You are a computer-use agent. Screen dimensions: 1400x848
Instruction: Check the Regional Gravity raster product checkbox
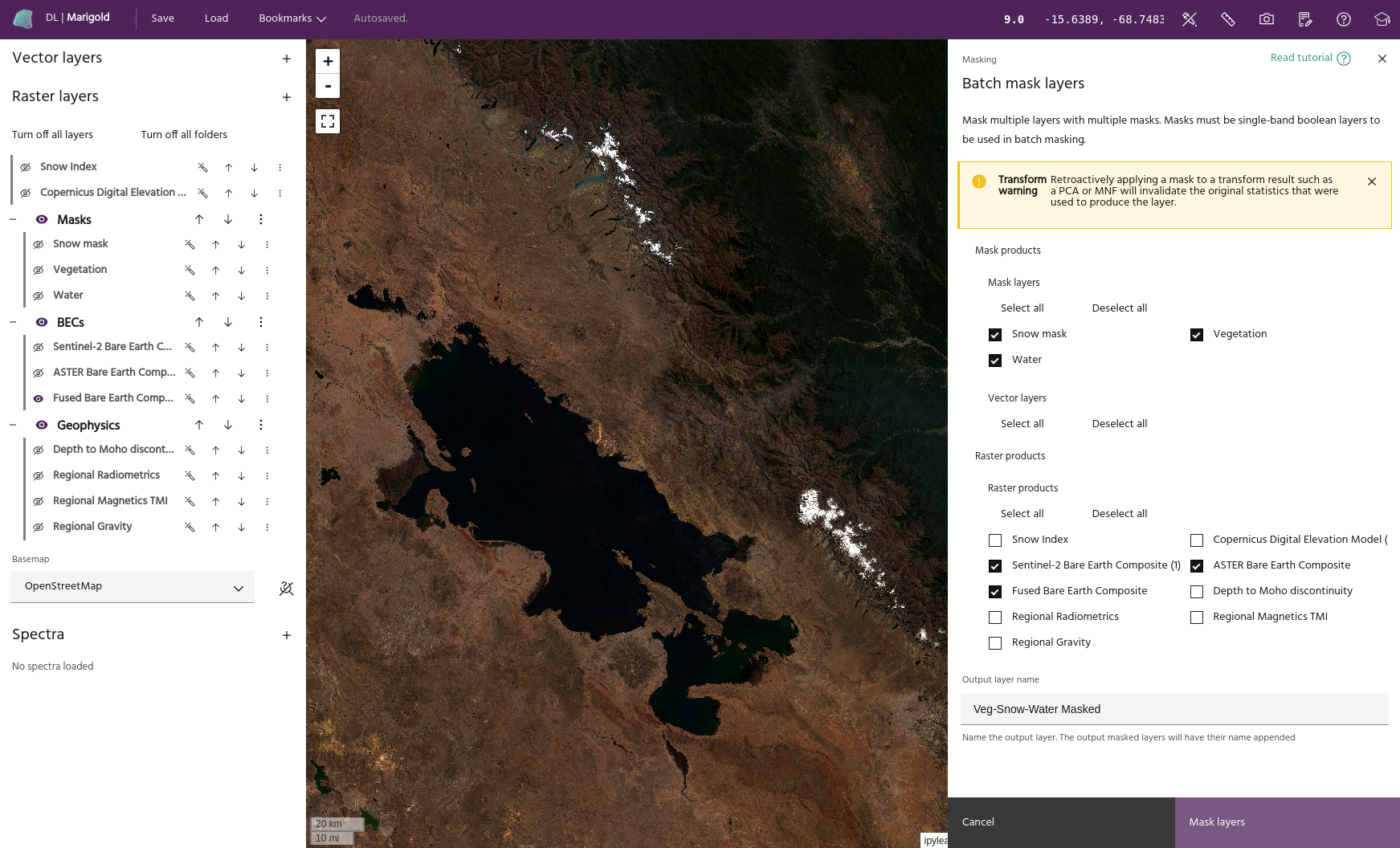tap(995, 643)
